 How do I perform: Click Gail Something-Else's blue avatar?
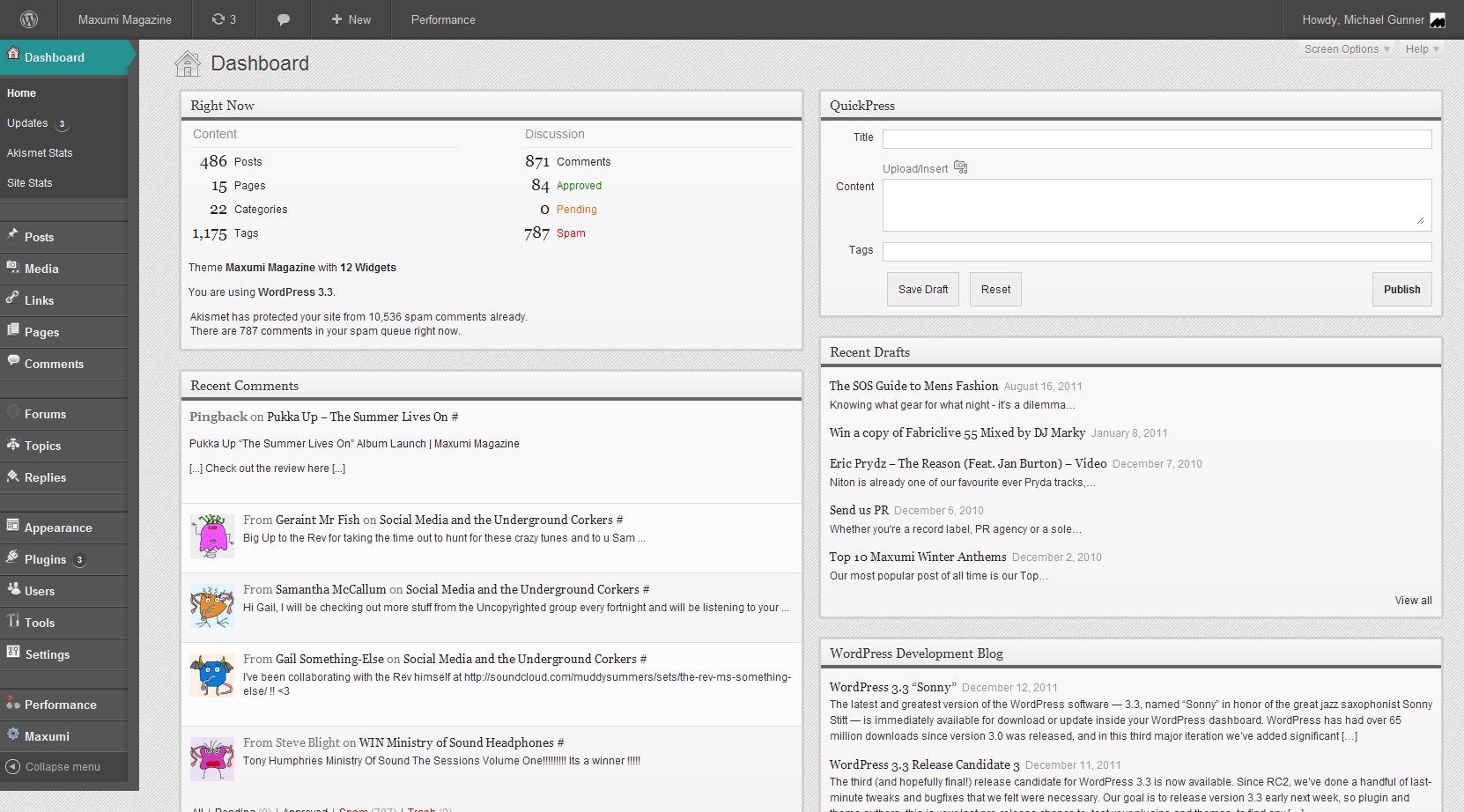[212, 675]
